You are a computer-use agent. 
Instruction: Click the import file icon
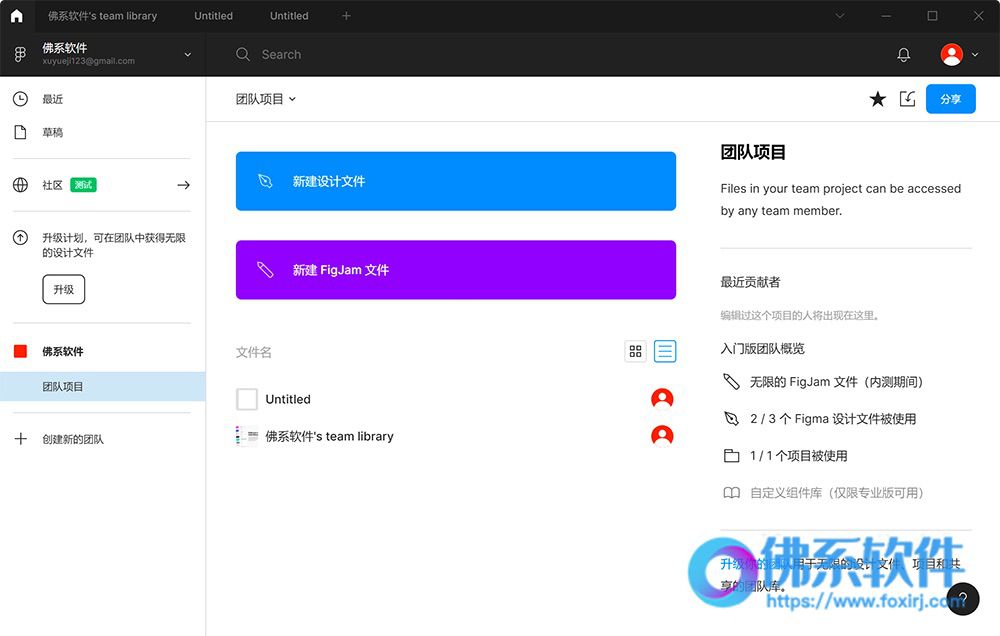pyautogui.click(x=907, y=99)
